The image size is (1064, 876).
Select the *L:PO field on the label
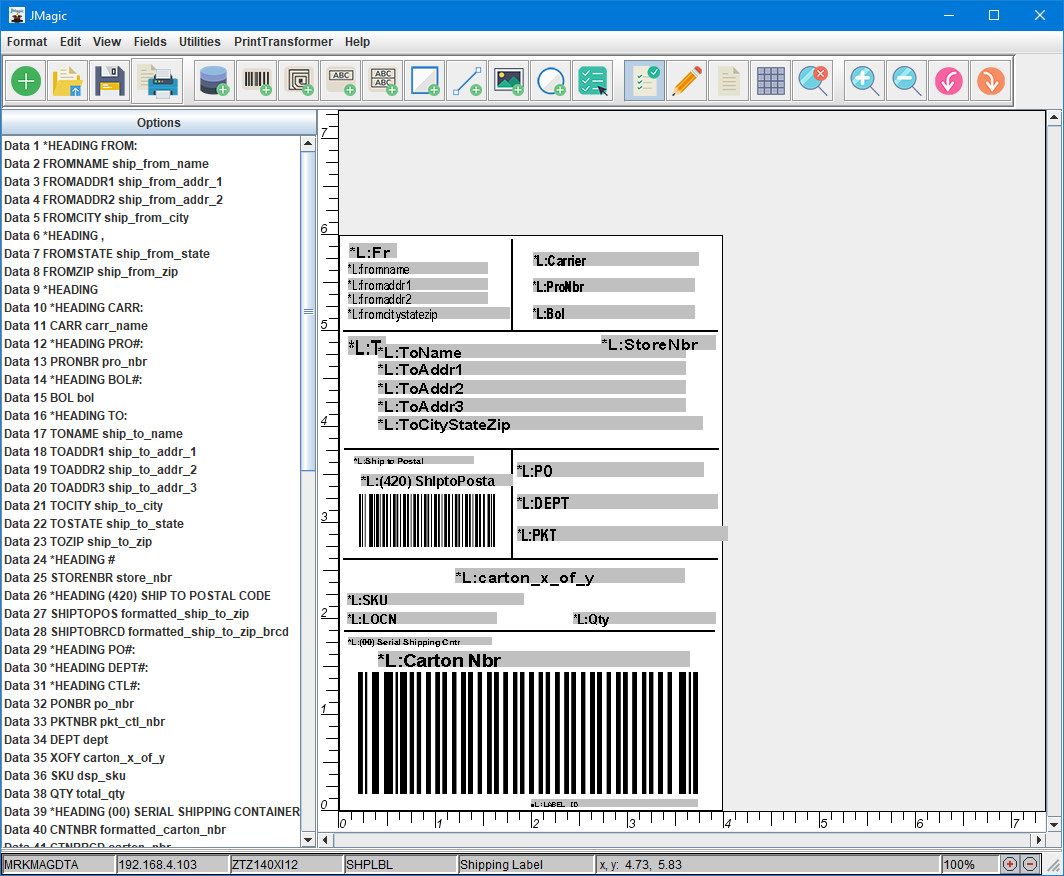(x=610, y=470)
